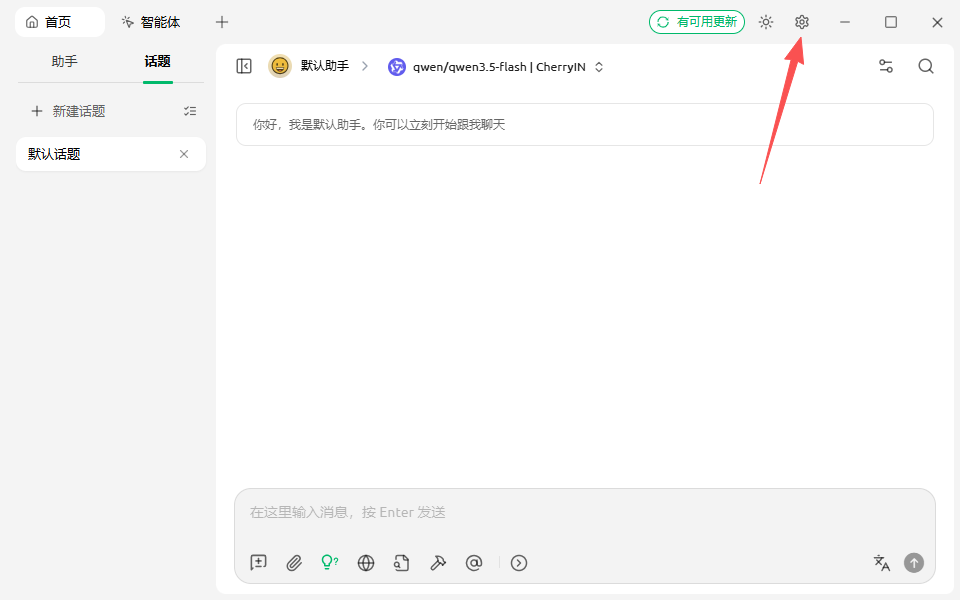This screenshot has height=600, width=960.
Task: Expand more input options with the circle arrow
Action: coord(519,563)
